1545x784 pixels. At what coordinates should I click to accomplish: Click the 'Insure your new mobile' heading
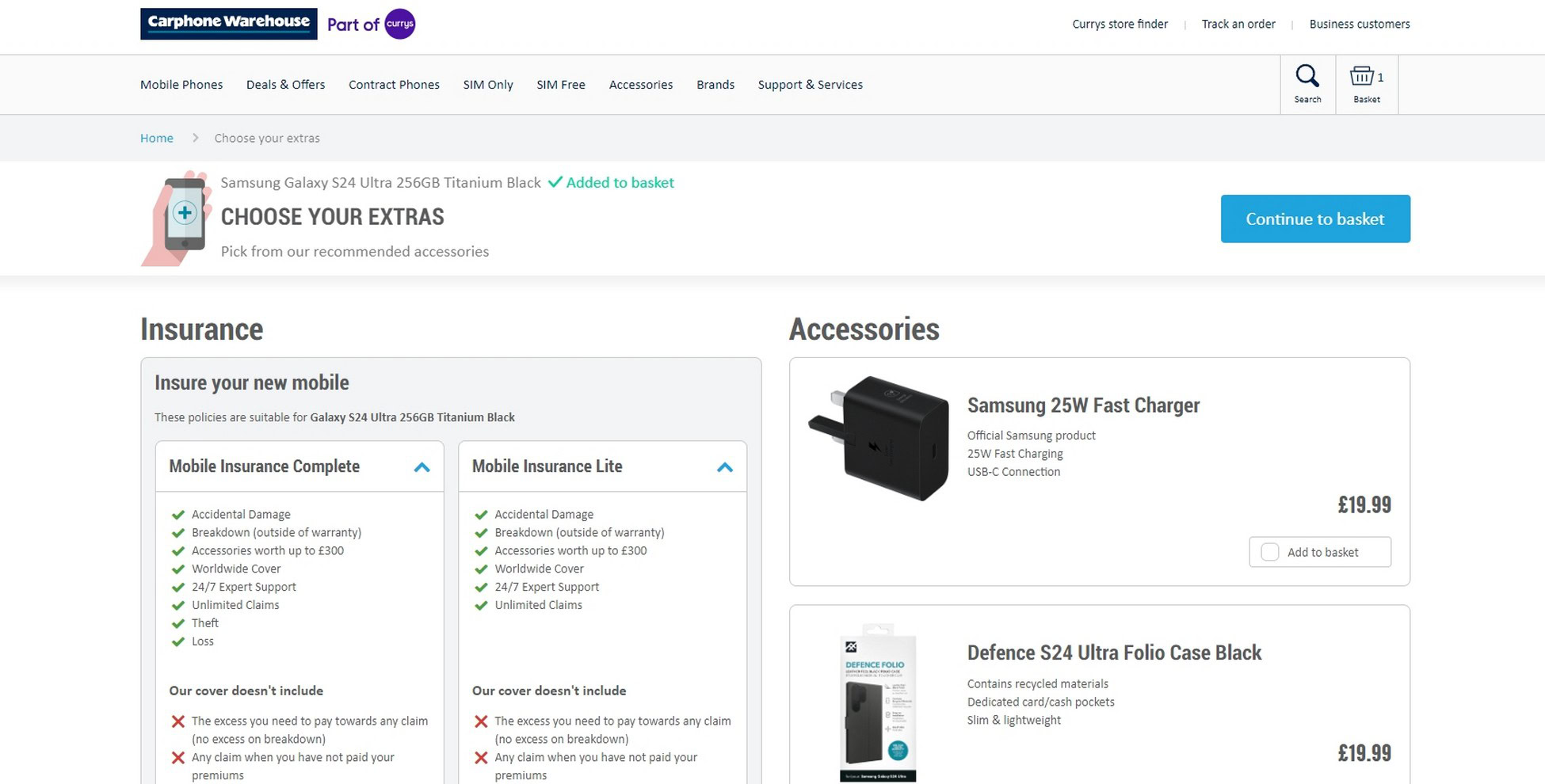252,382
